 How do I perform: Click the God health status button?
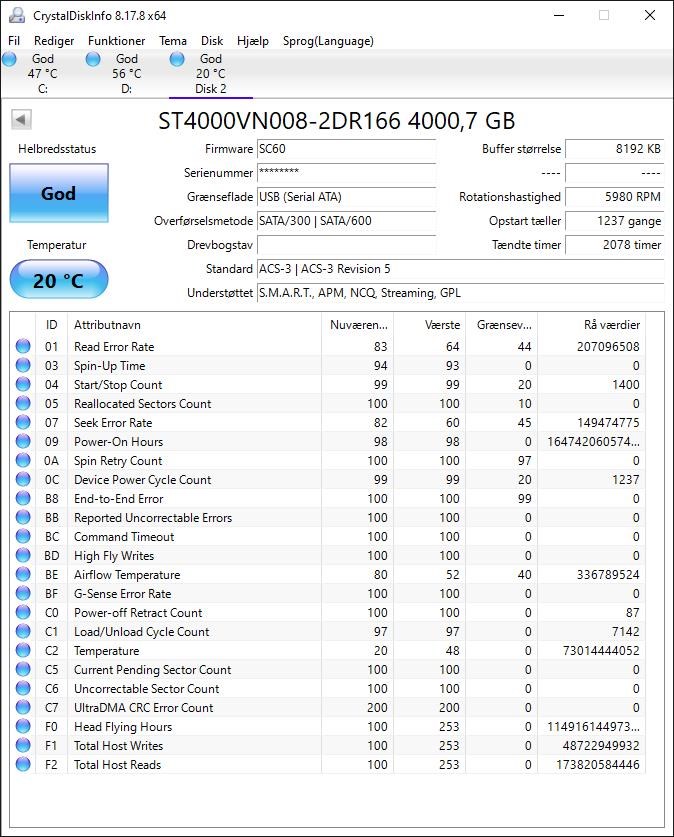59,193
